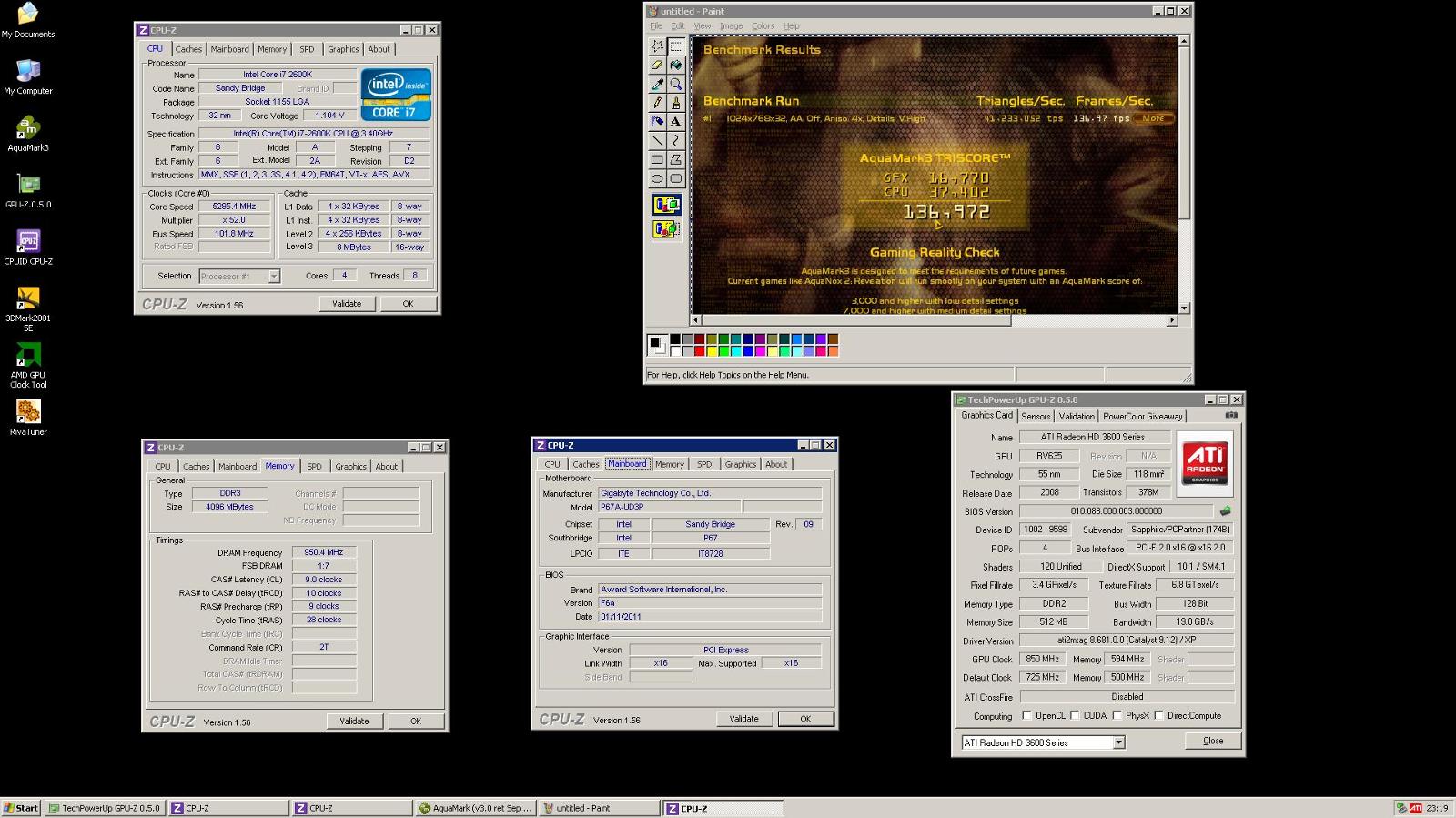Click the GPU-Z screenshot camera icon
1456x818 pixels.
pyautogui.click(x=1231, y=415)
